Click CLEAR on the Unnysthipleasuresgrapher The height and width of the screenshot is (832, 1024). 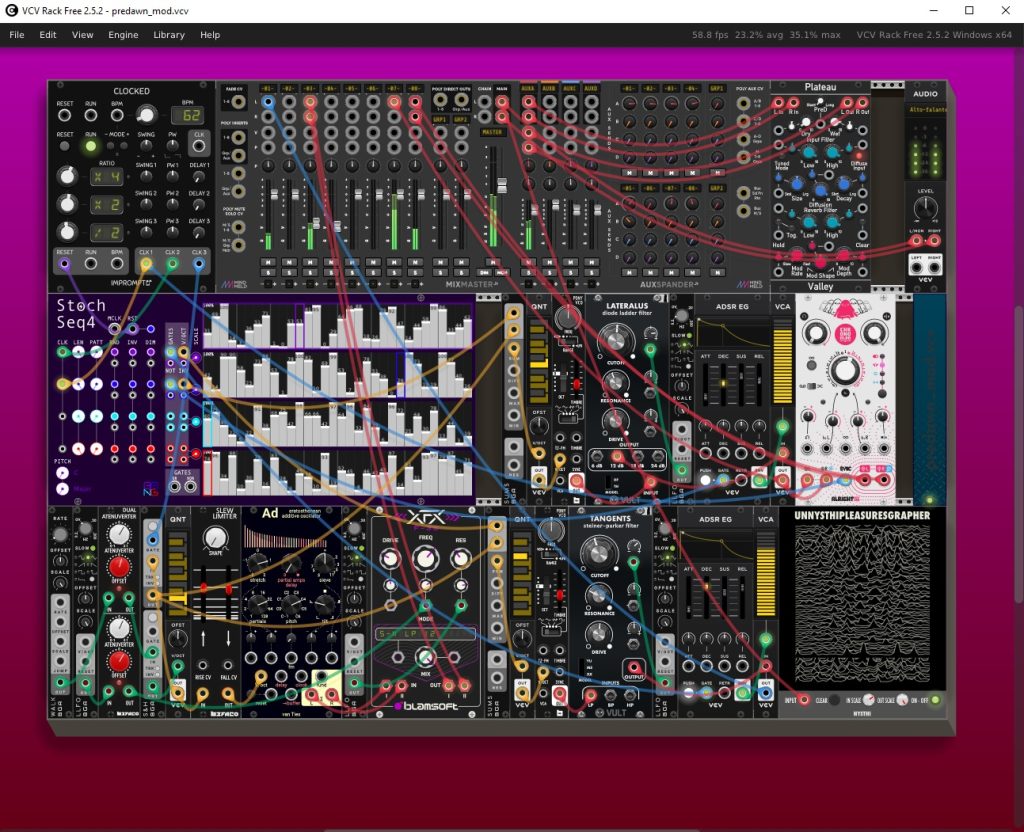(x=834, y=700)
